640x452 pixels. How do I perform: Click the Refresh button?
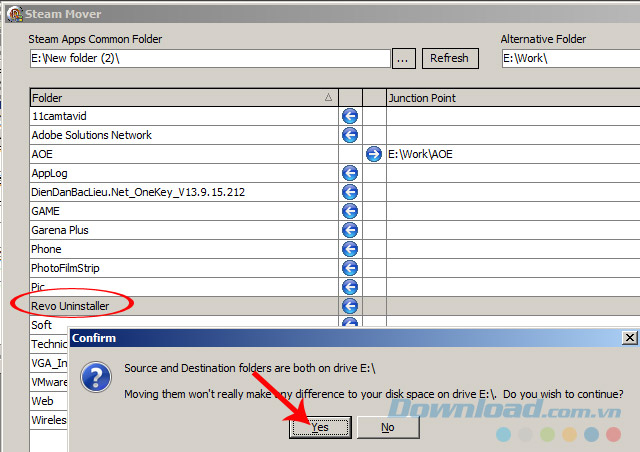(450, 58)
